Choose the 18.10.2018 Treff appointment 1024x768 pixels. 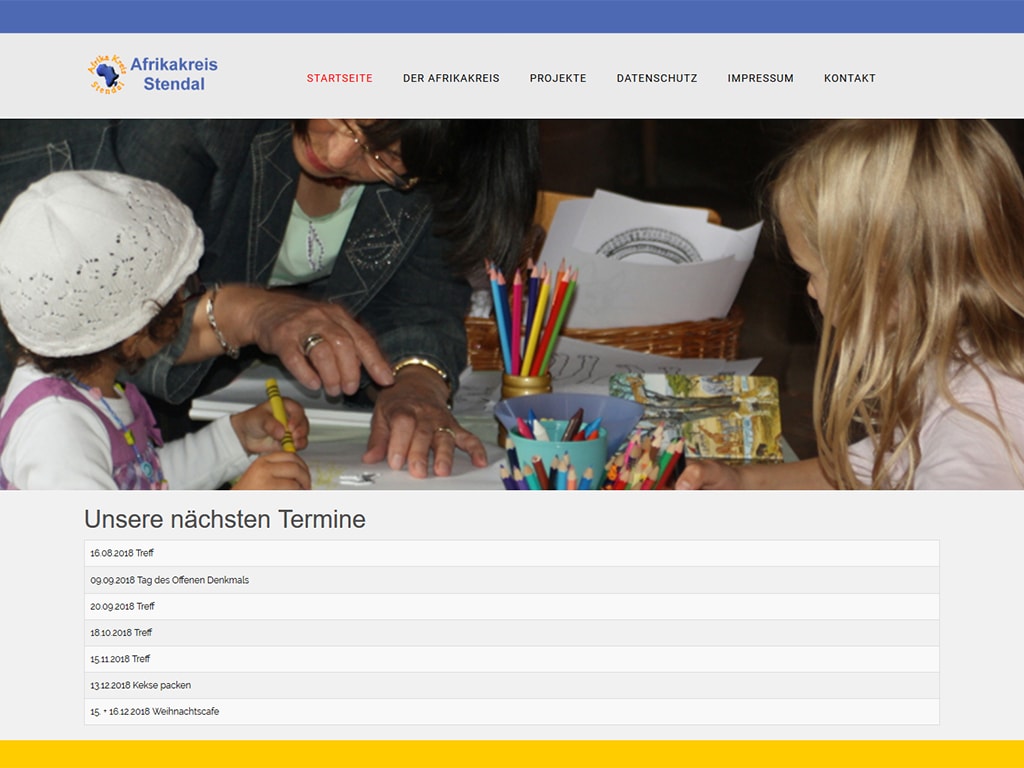(121, 633)
